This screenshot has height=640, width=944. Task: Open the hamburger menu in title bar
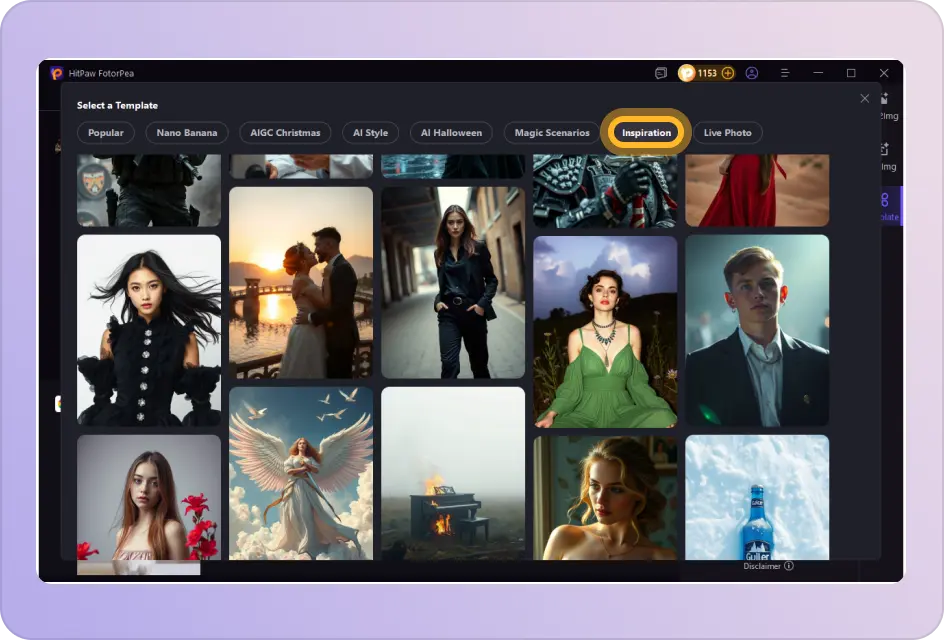785,73
